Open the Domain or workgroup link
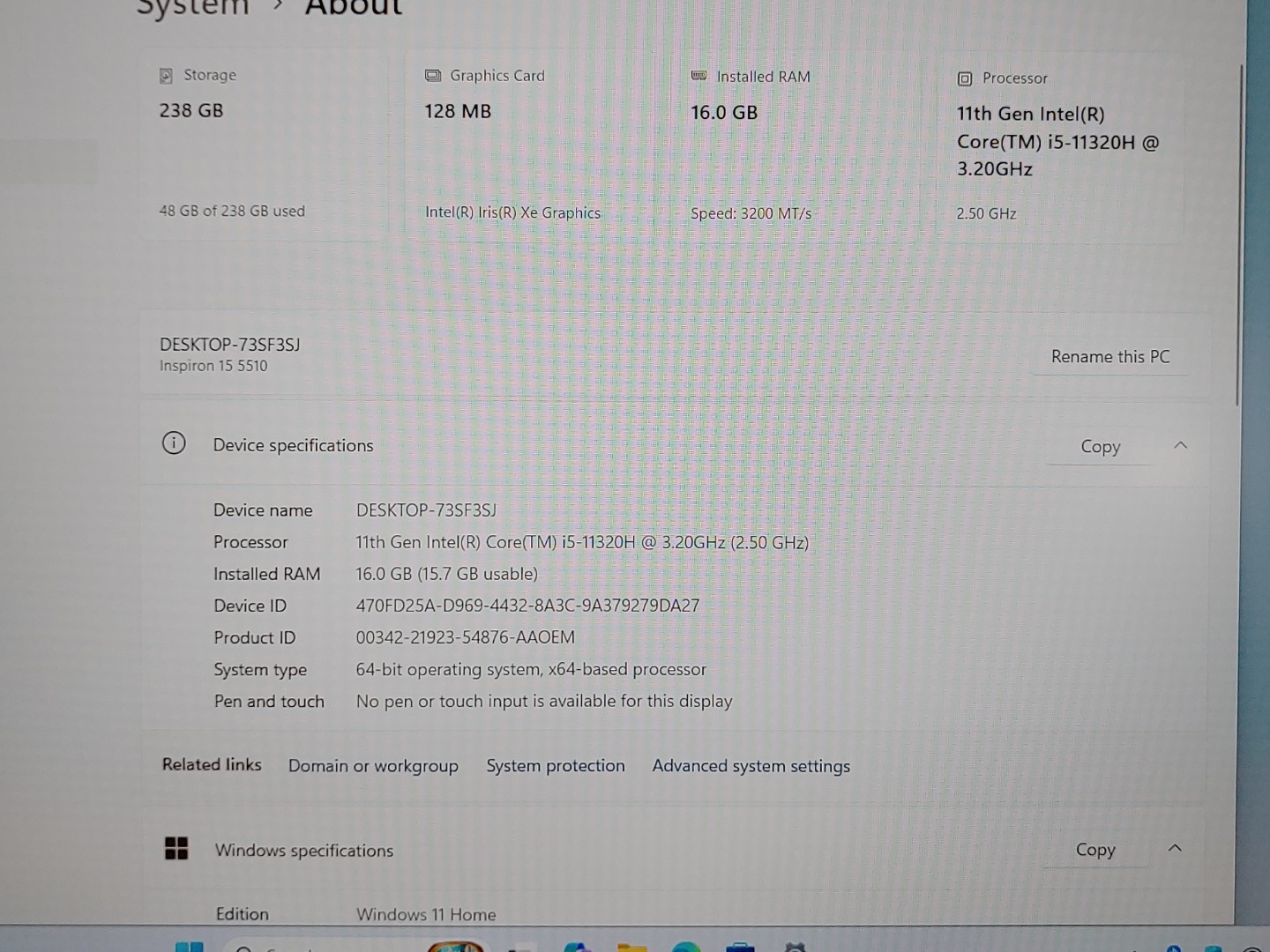Image resolution: width=1270 pixels, height=952 pixels. tap(373, 766)
